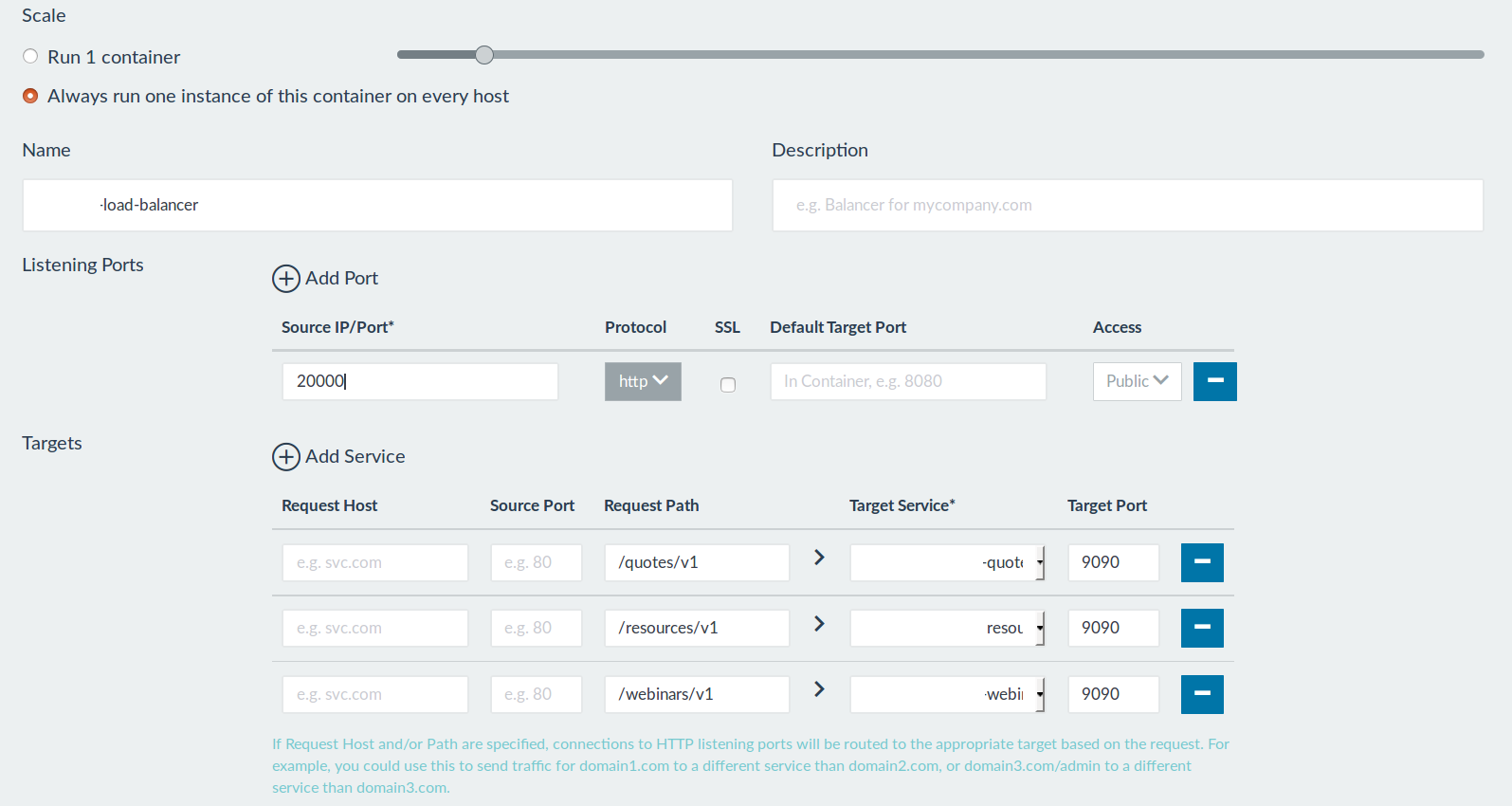This screenshot has height=806, width=1512.
Task: Click the Name field containing load-balancer
Action: point(377,205)
